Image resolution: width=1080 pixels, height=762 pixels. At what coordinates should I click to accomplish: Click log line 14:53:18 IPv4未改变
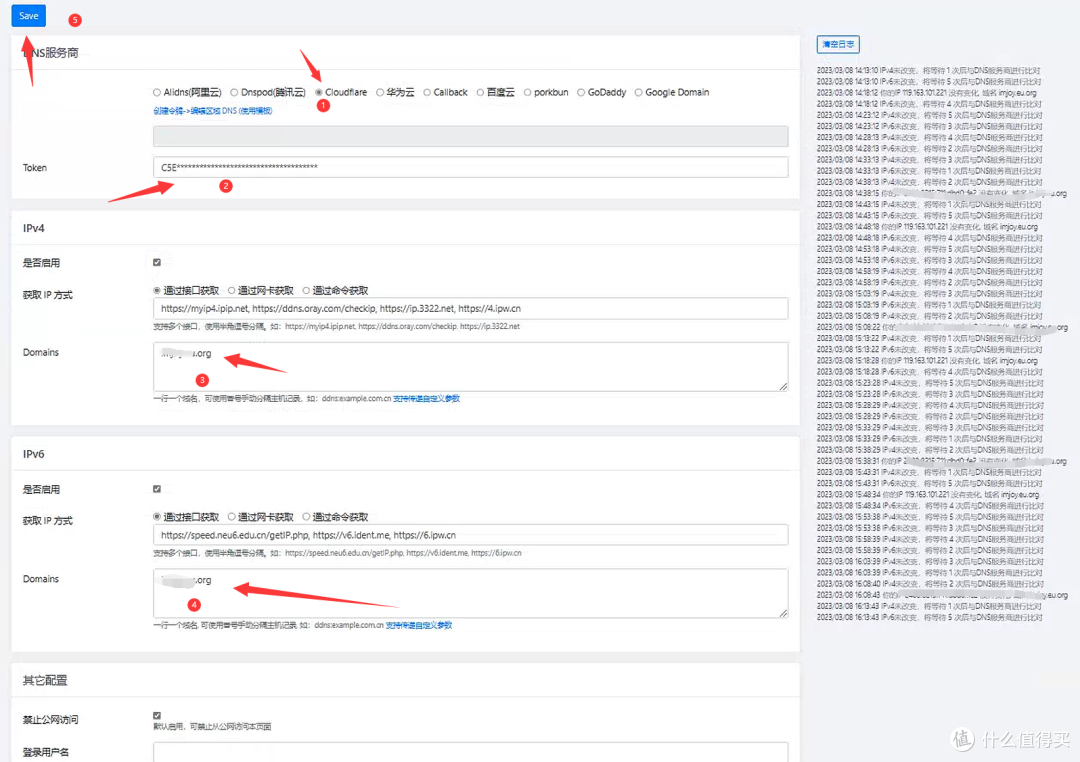[x=929, y=249]
